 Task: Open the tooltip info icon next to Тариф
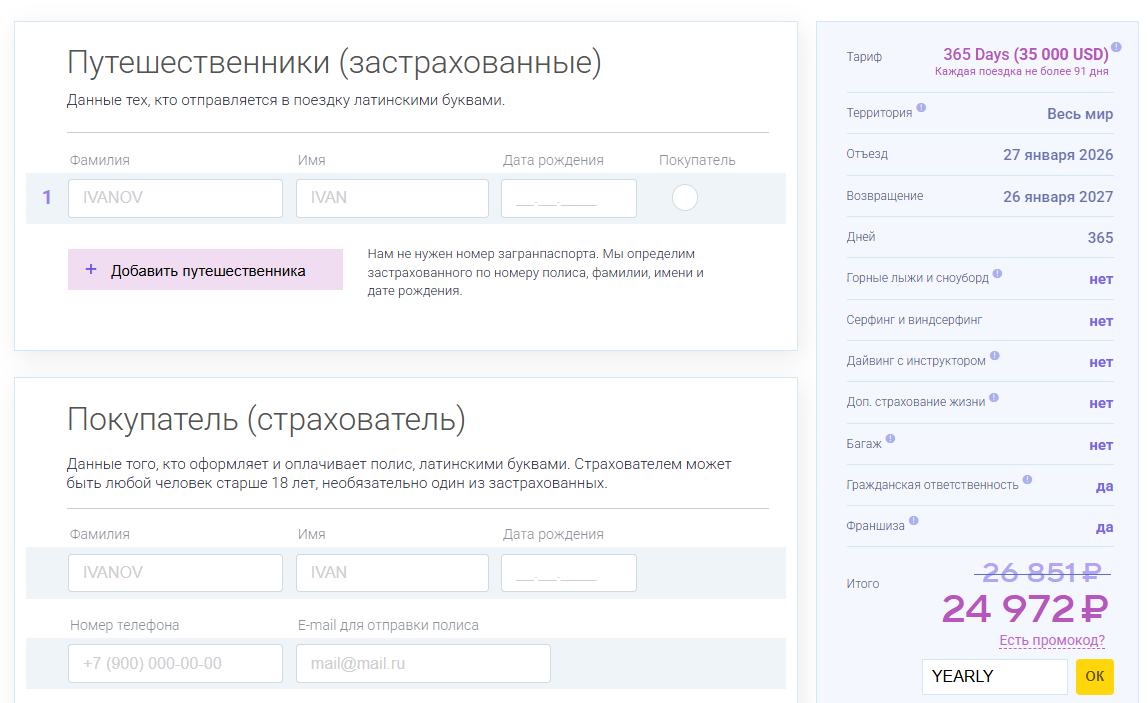click(x=1117, y=46)
